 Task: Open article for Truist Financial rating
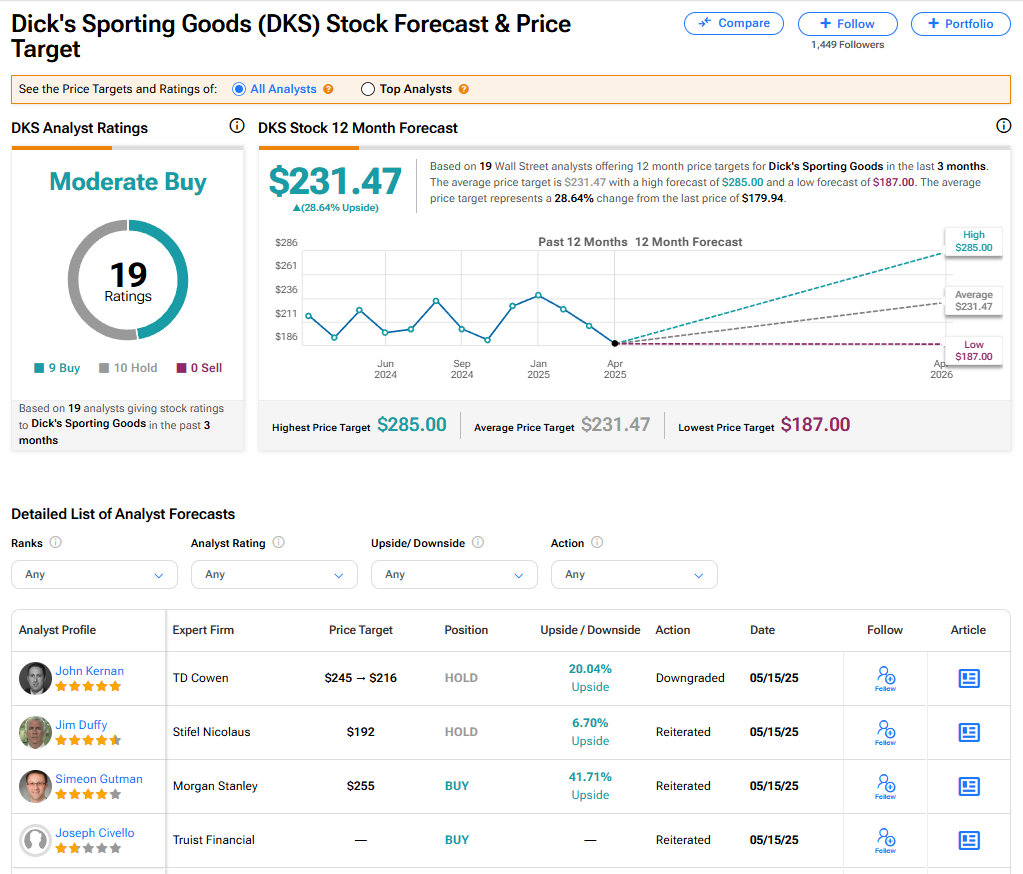click(969, 841)
